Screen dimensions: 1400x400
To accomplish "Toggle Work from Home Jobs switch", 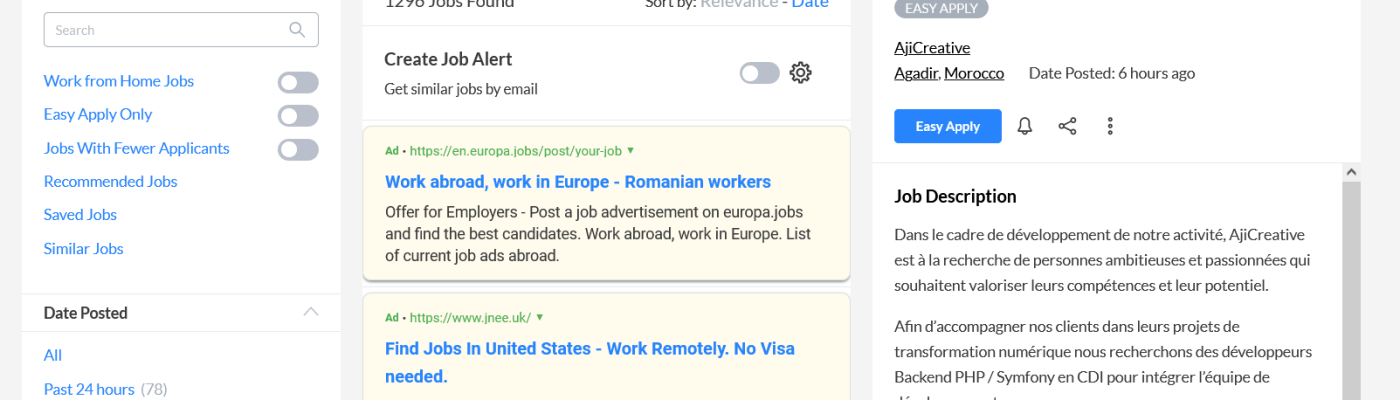I will tap(298, 83).
